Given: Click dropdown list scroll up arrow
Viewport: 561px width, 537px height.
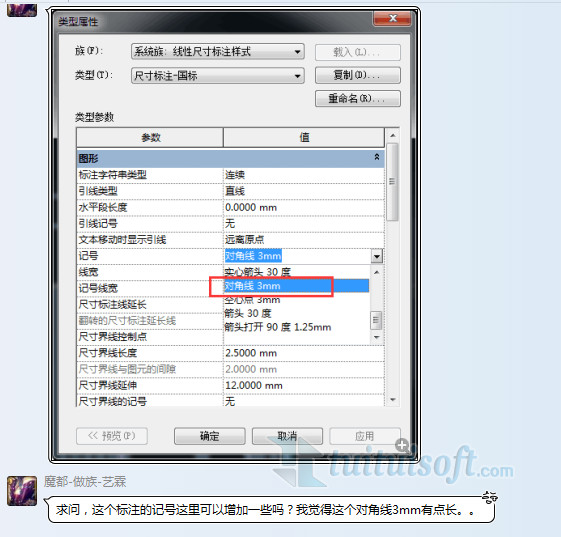Looking at the screenshot, I should pyautogui.click(x=376, y=273).
